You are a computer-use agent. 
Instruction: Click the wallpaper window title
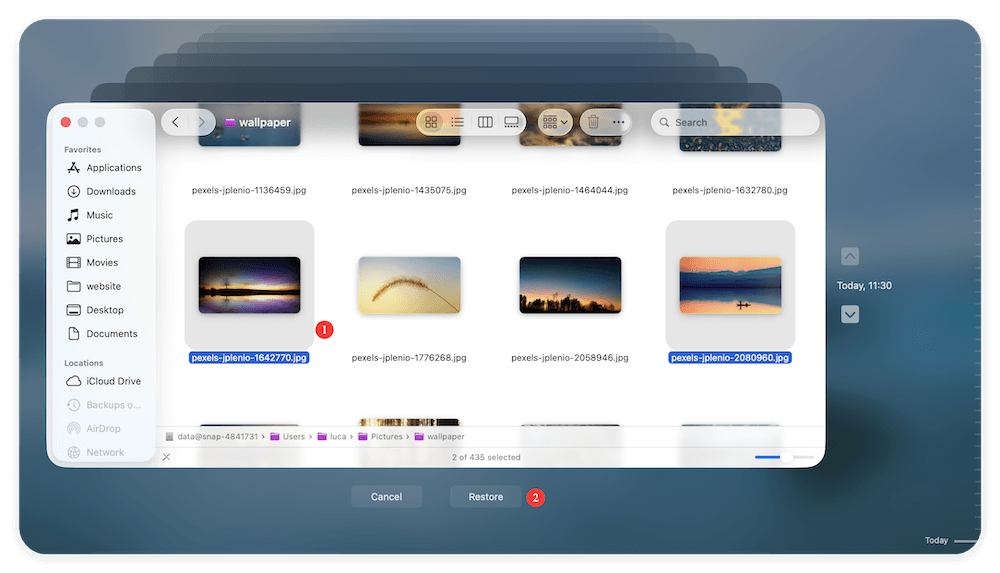coord(258,122)
